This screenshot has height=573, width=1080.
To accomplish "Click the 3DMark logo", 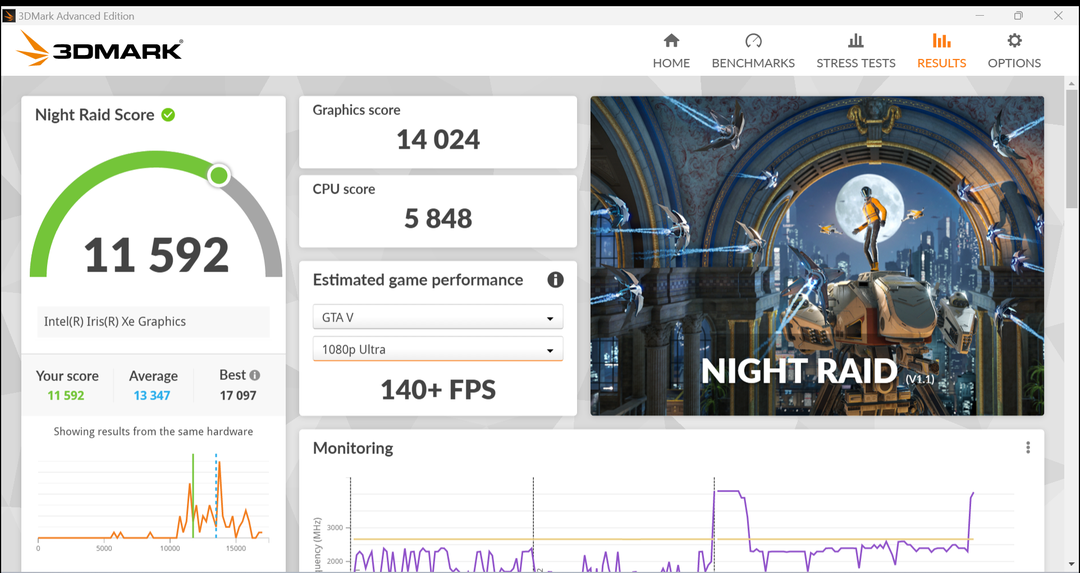I will coord(100,49).
